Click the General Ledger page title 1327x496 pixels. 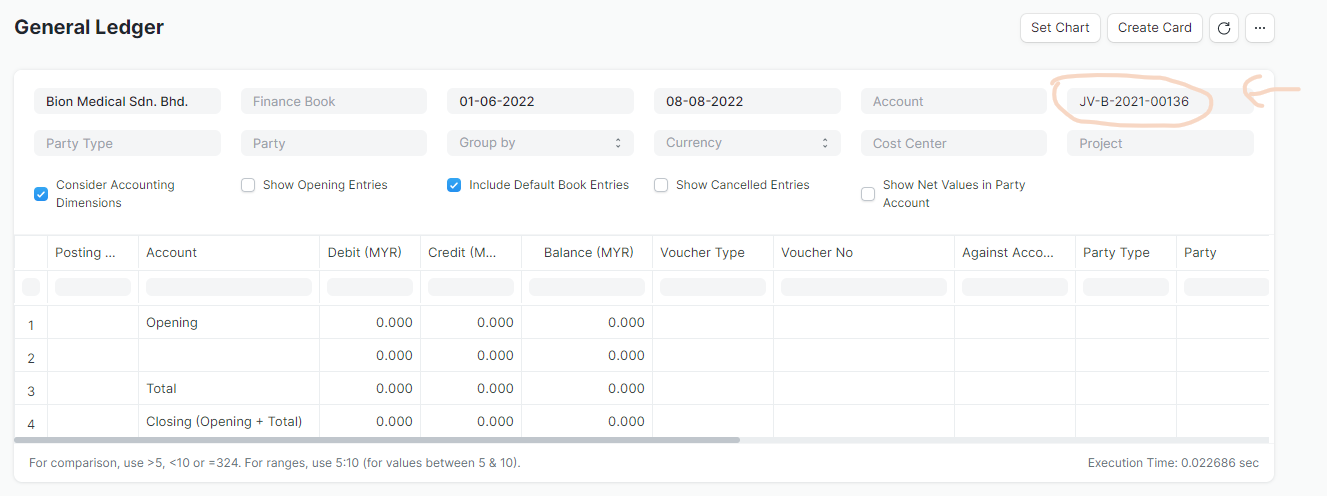click(x=89, y=27)
